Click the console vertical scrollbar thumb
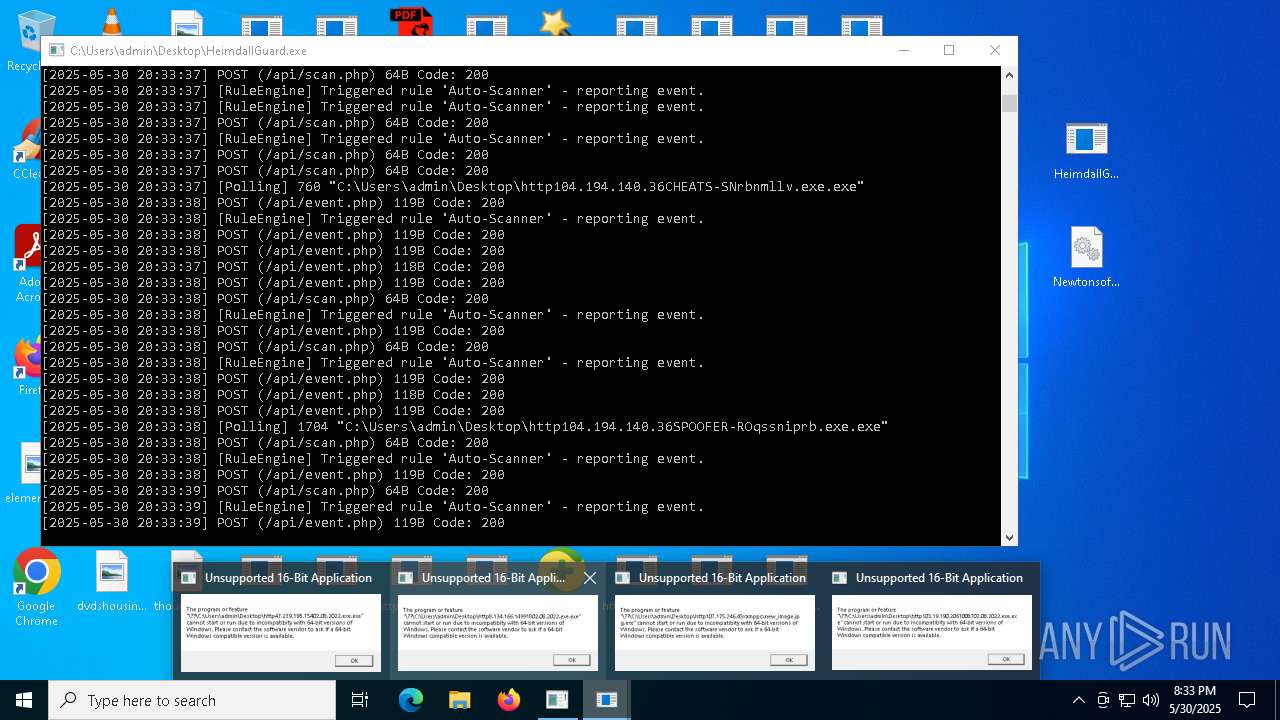 tap(1009, 103)
